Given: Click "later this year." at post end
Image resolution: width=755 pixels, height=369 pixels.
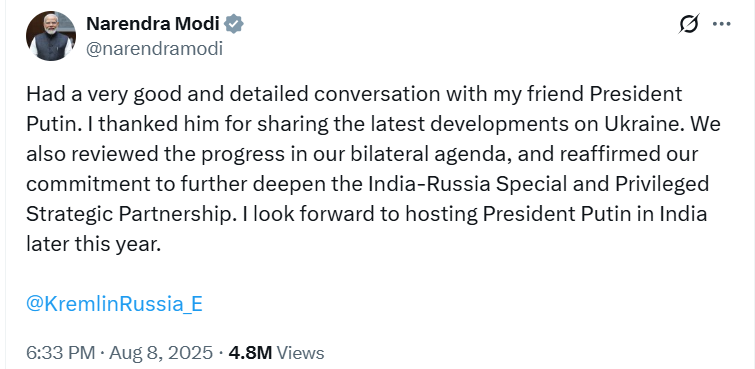Looking at the screenshot, I should point(92,245).
